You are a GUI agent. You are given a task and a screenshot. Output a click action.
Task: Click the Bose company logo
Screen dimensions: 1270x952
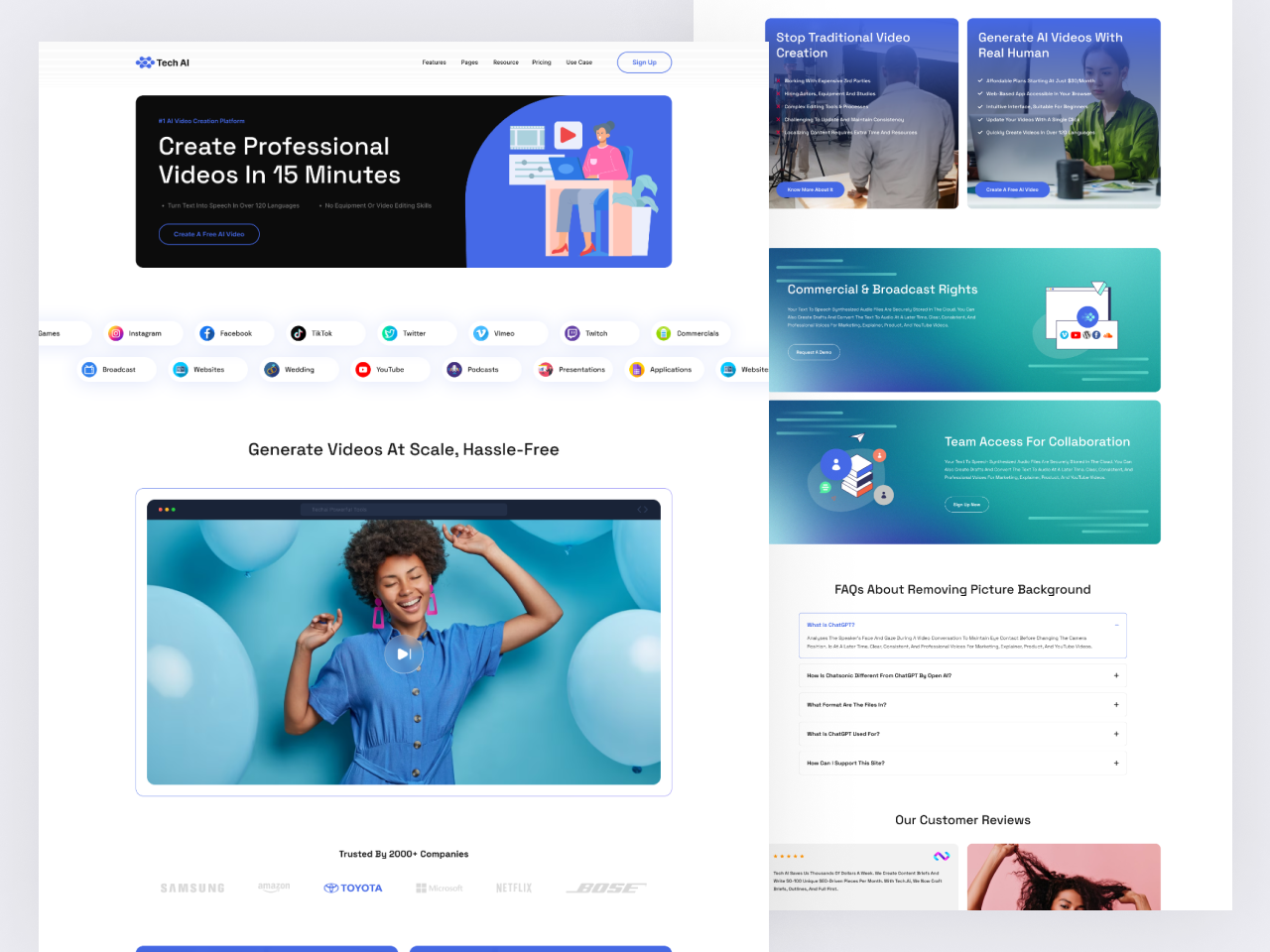[606, 889]
